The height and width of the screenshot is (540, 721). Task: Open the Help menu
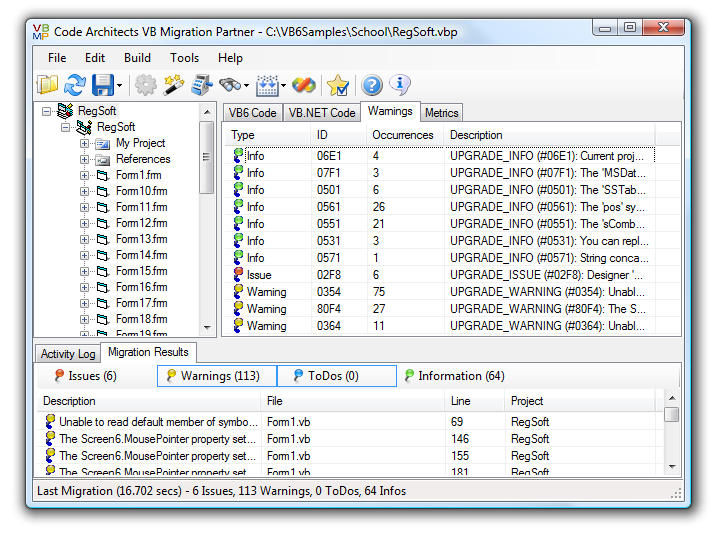click(230, 58)
